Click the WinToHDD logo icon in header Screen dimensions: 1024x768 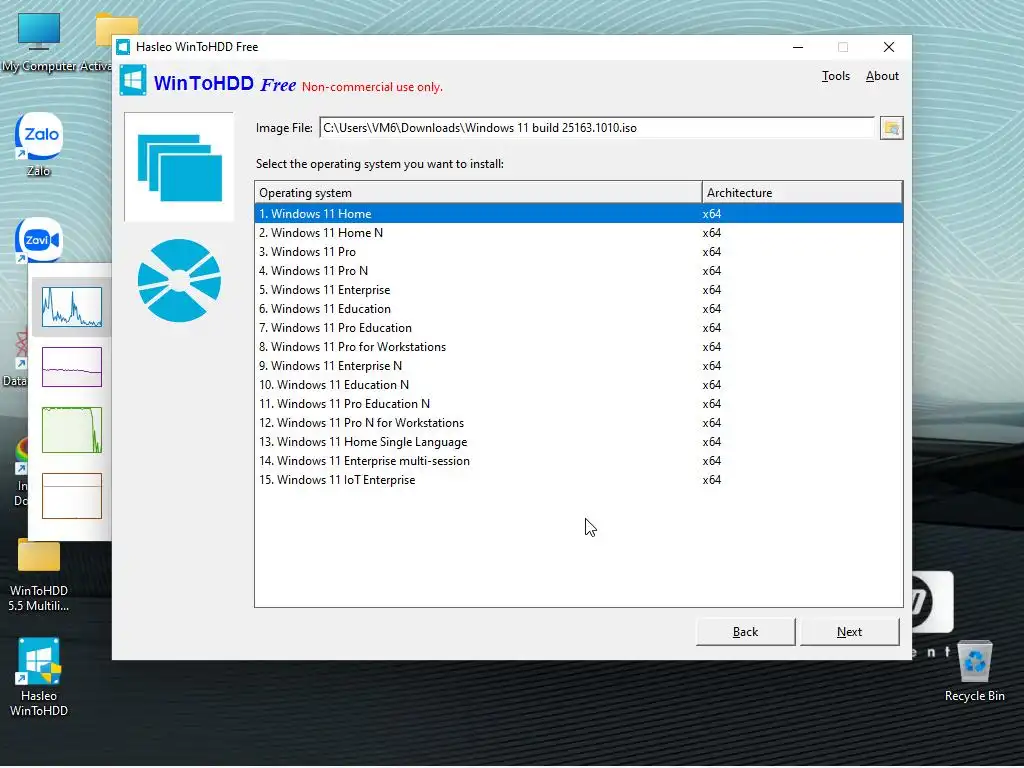(x=133, y=80)
